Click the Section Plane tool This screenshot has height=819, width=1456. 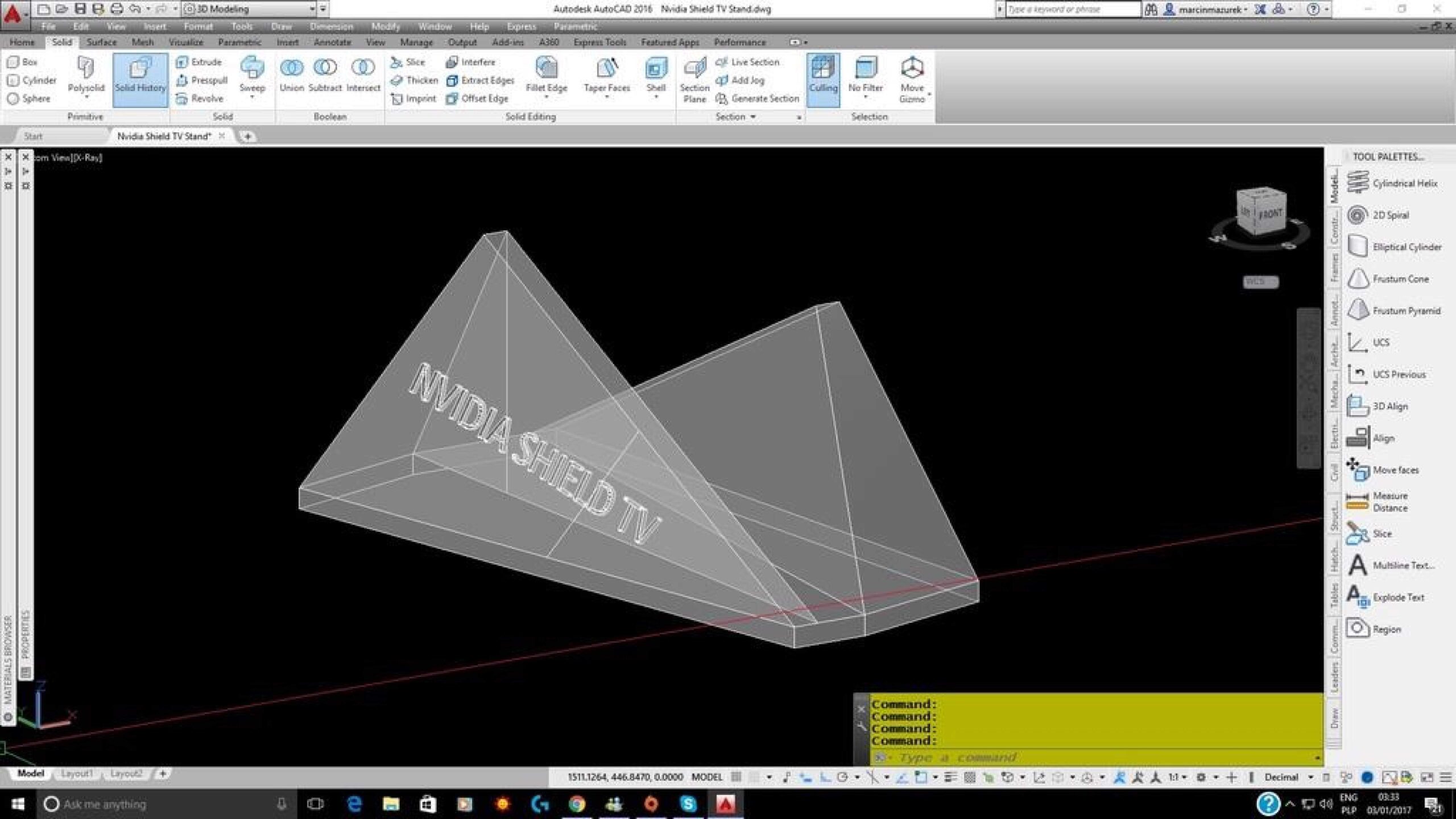[x=694, y=80]
